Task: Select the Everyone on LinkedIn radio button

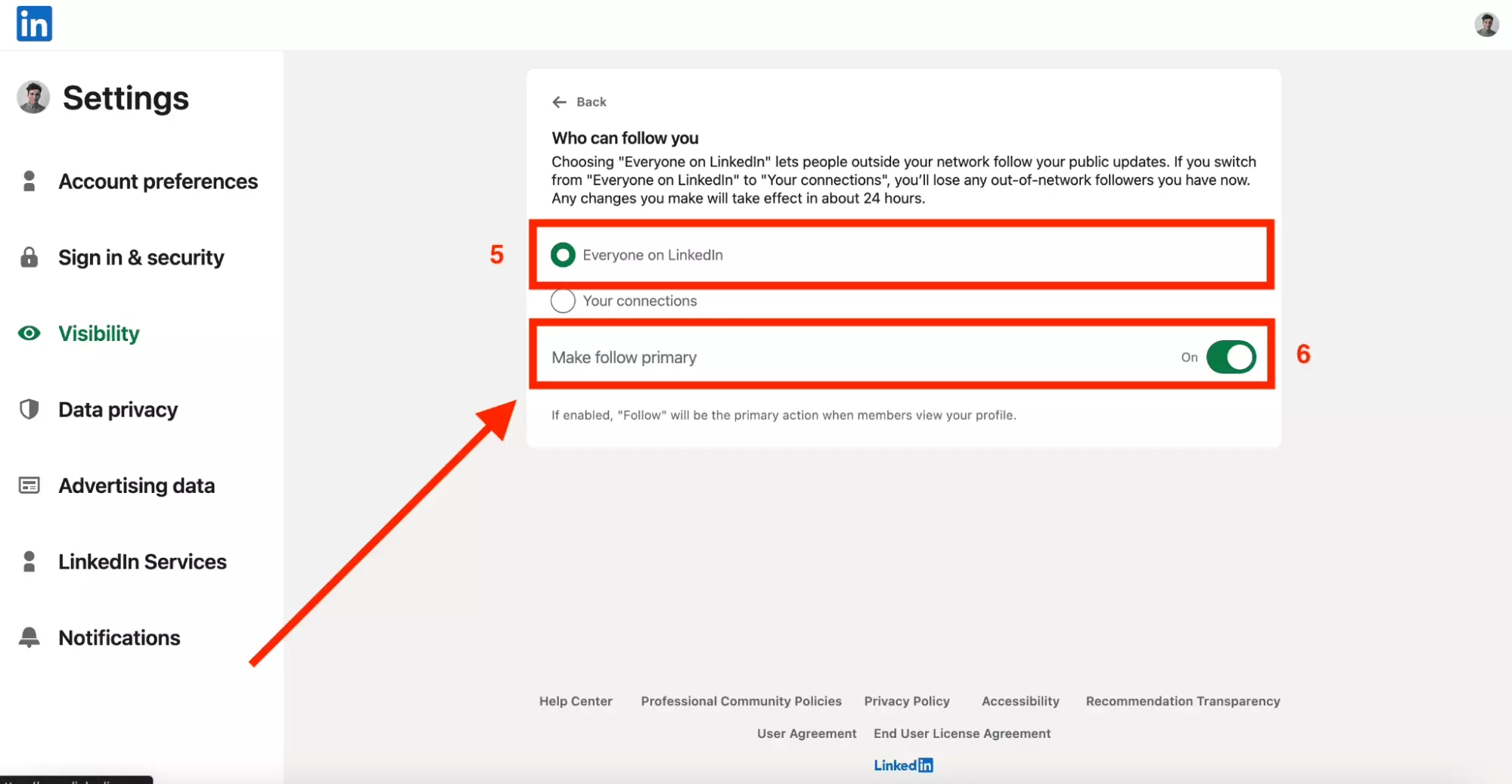Action: tap(563, 255)
